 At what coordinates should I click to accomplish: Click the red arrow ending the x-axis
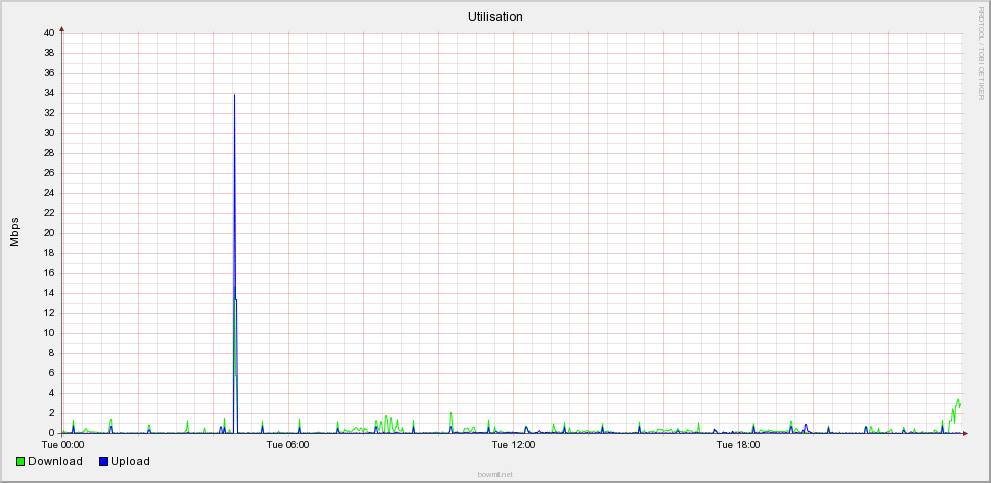coord(965,433)
